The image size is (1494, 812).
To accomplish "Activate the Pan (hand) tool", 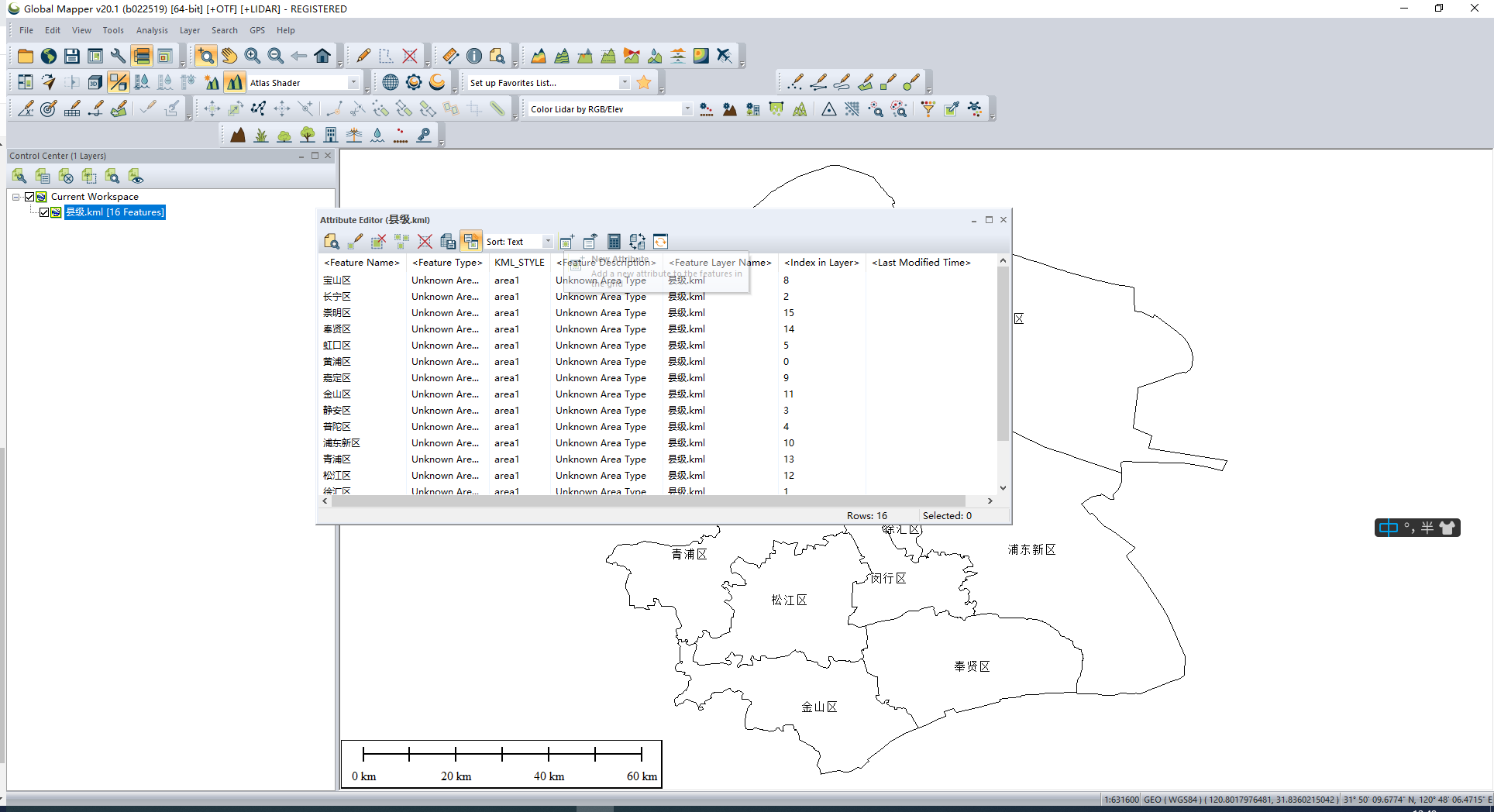I will [229, 56].
